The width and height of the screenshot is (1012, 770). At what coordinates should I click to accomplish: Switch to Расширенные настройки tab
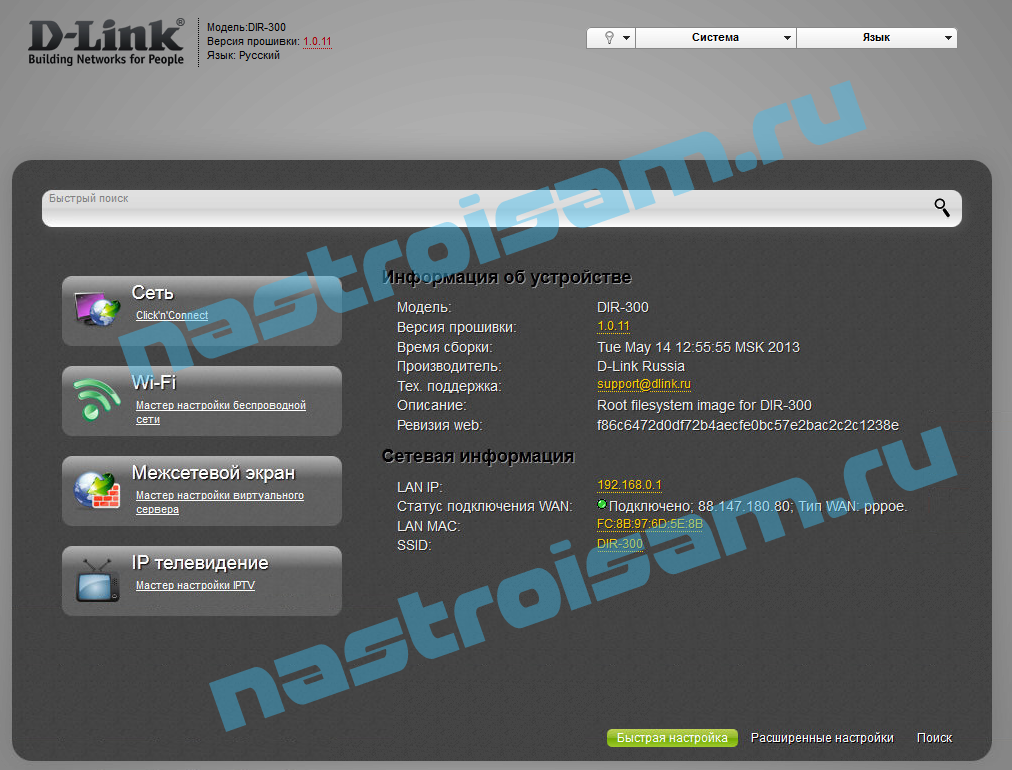822,738
